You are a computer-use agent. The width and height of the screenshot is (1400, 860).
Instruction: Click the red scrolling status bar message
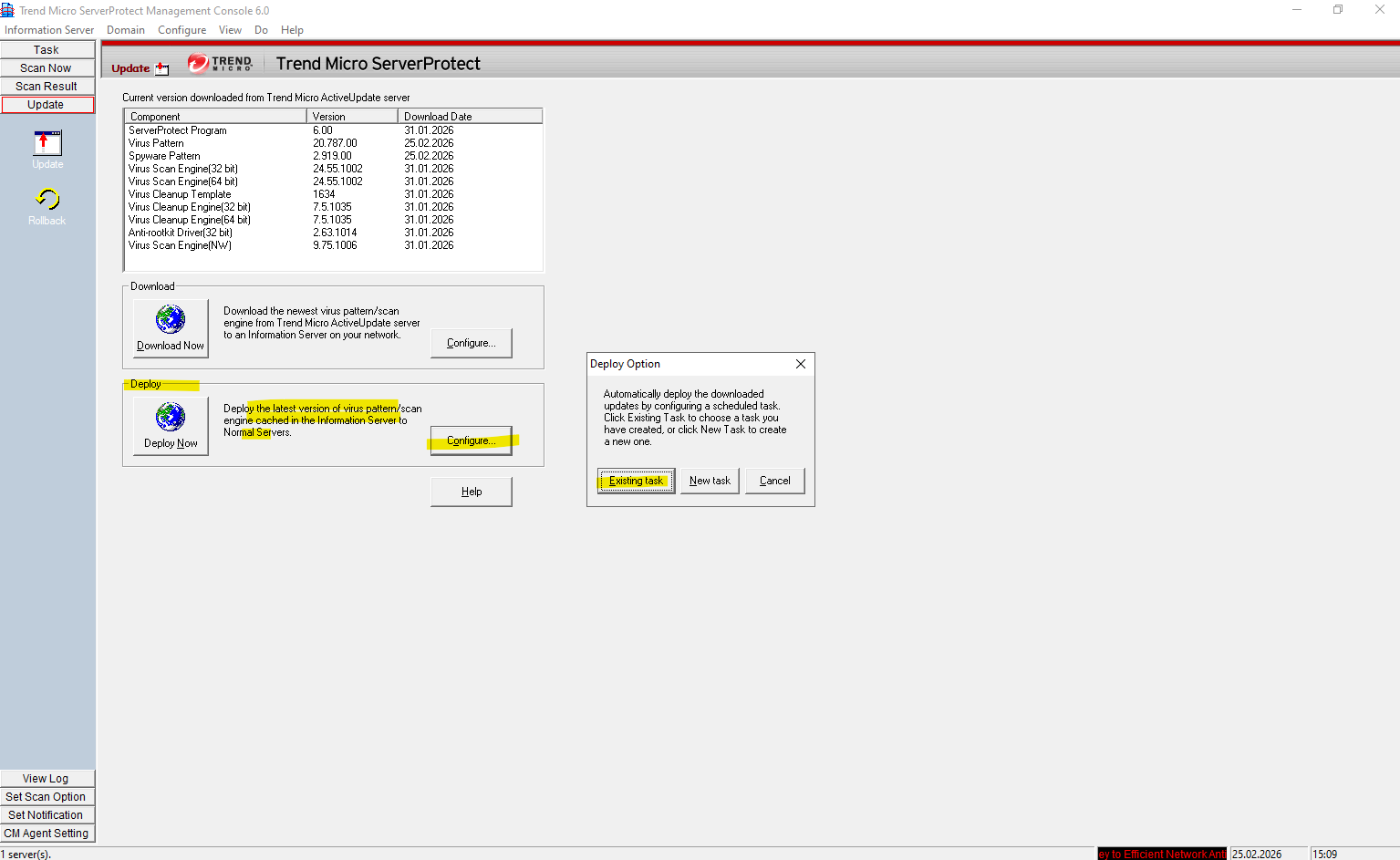(1162, 855)
